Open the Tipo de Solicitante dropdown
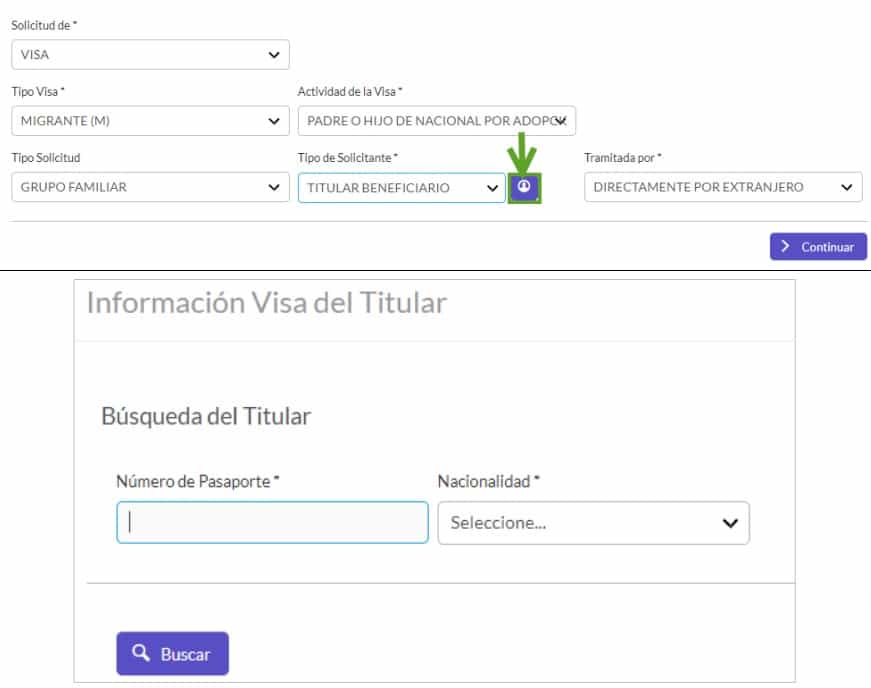Screen dimensions: 871x688 click(x=400, y=186)
